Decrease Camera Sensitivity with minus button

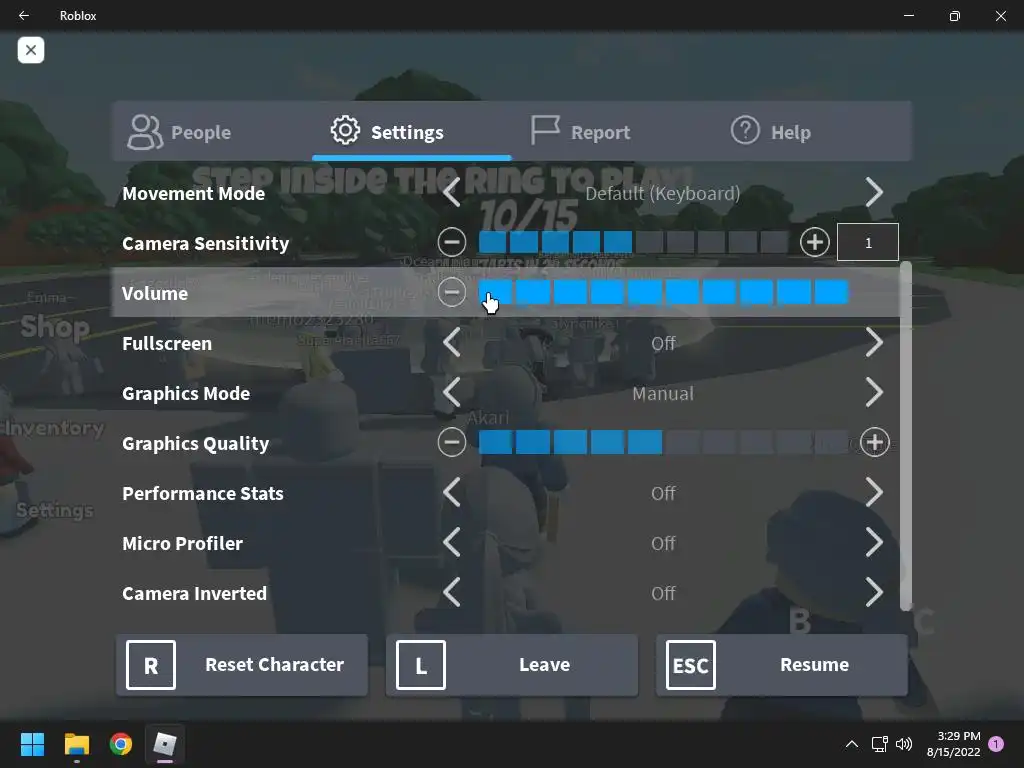pyautogui.click(x=452, y=242)
